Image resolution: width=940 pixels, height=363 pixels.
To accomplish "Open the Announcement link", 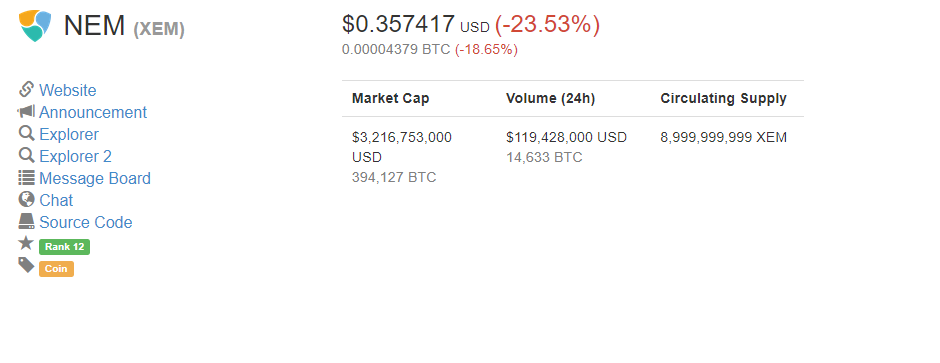I will pyautogui.click(x=93, y=113).
